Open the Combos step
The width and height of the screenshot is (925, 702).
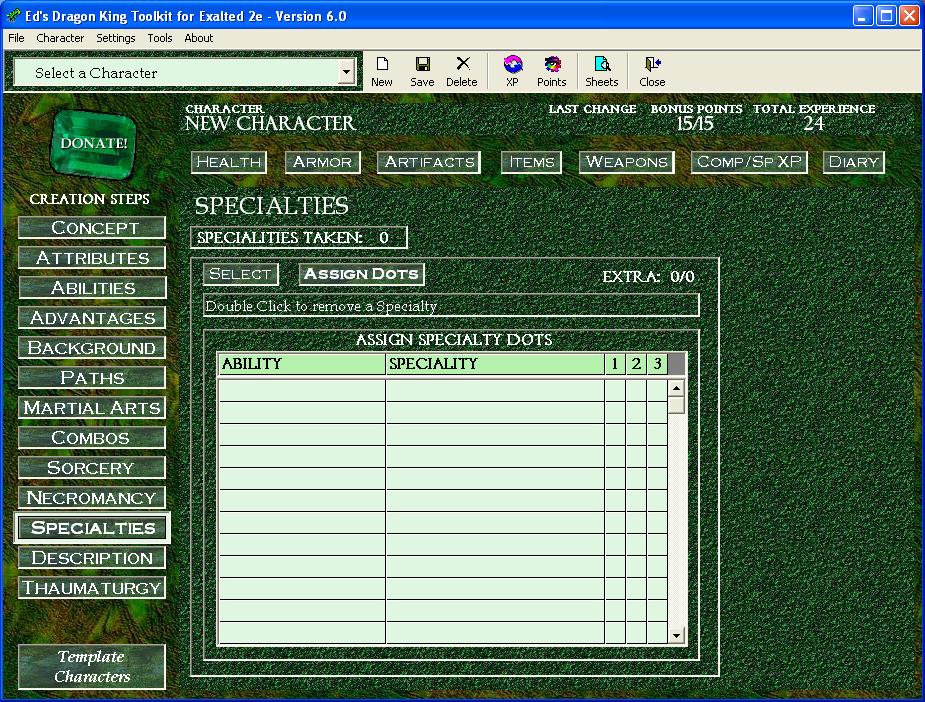click(x=92, y=438)
